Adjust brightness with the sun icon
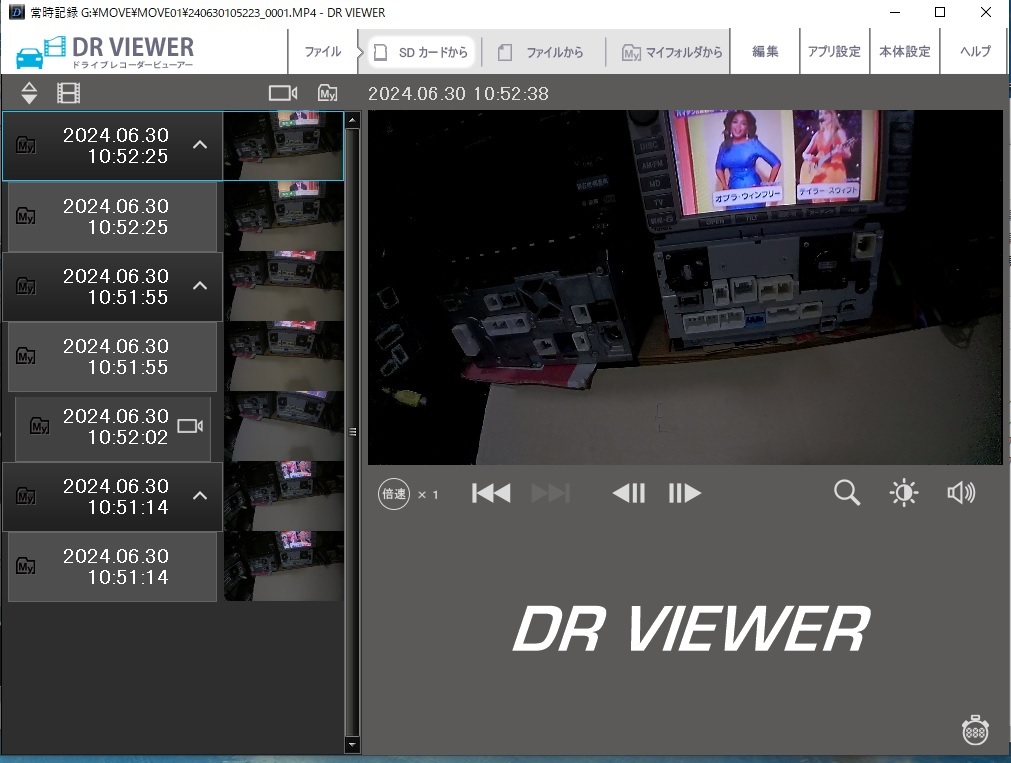The image size is (1011, 763). [904, 493]
